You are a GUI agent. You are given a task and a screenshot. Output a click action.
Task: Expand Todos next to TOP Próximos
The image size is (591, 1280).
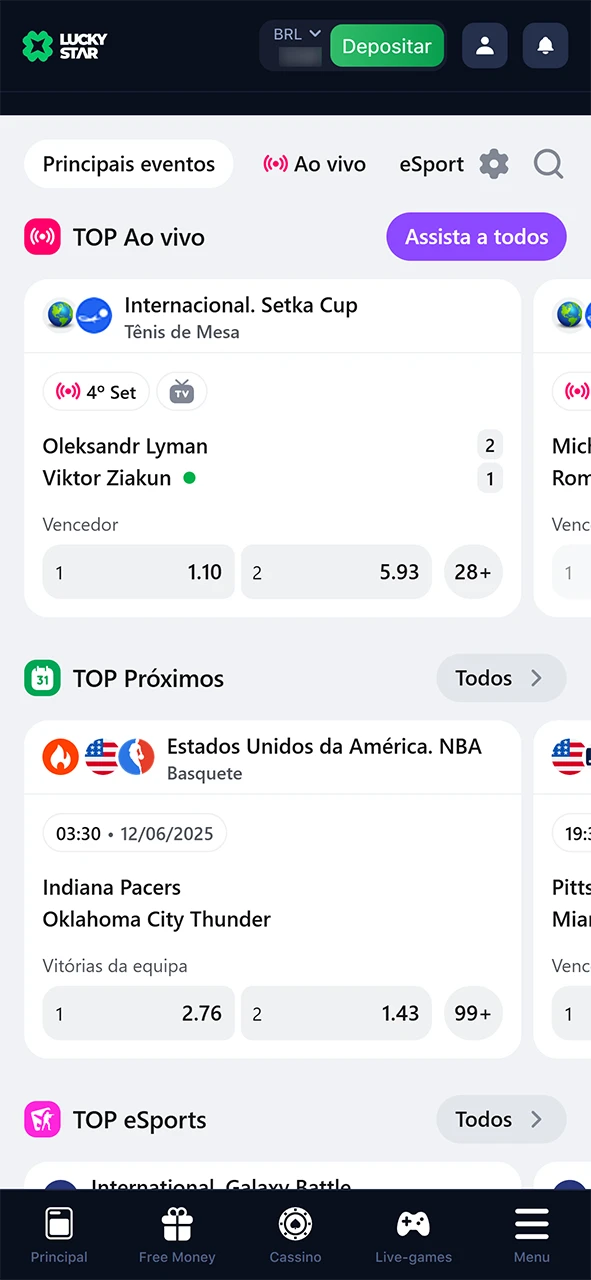click(500, 678)
